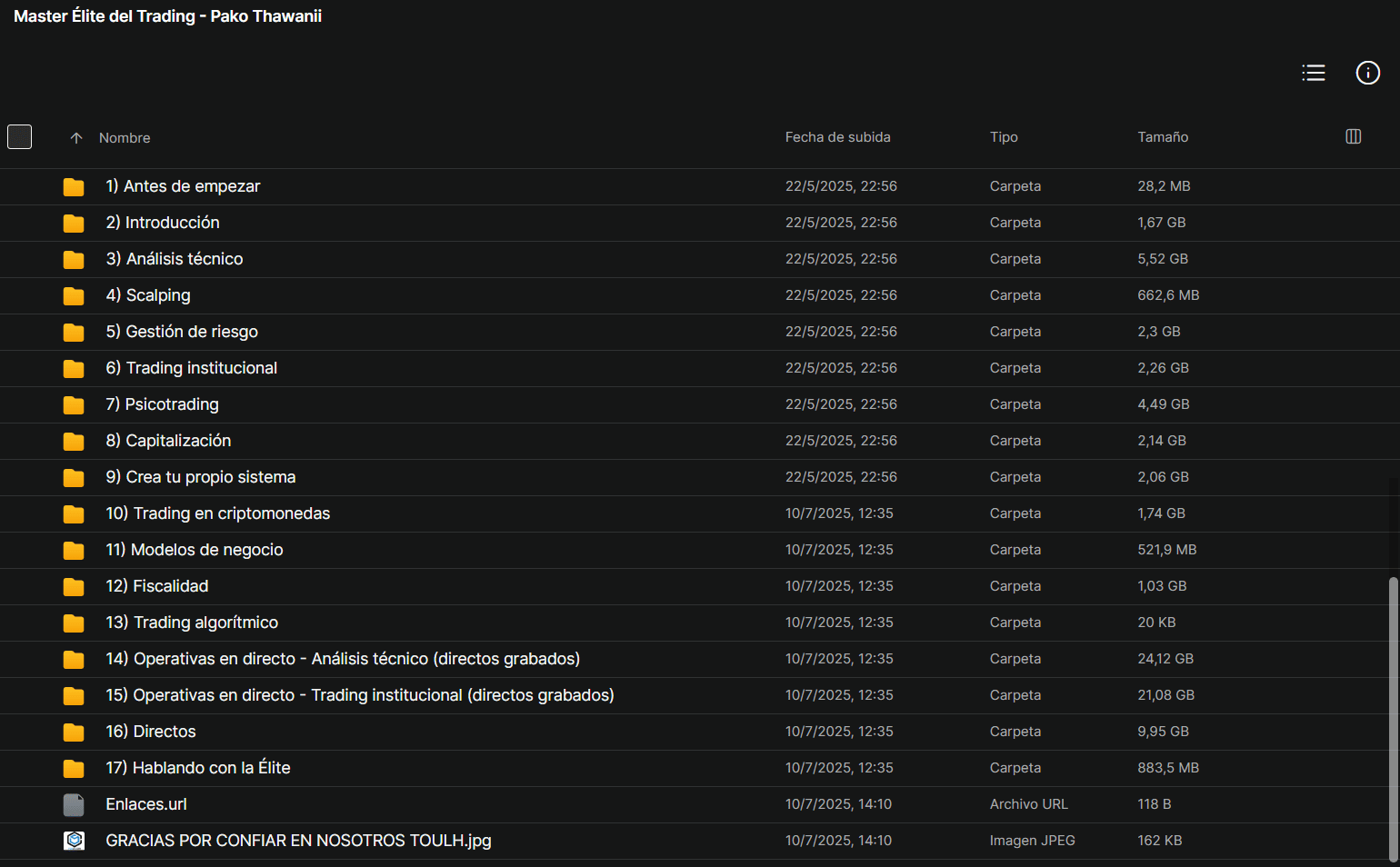Sort by Tipo column header

point(1004,137)
